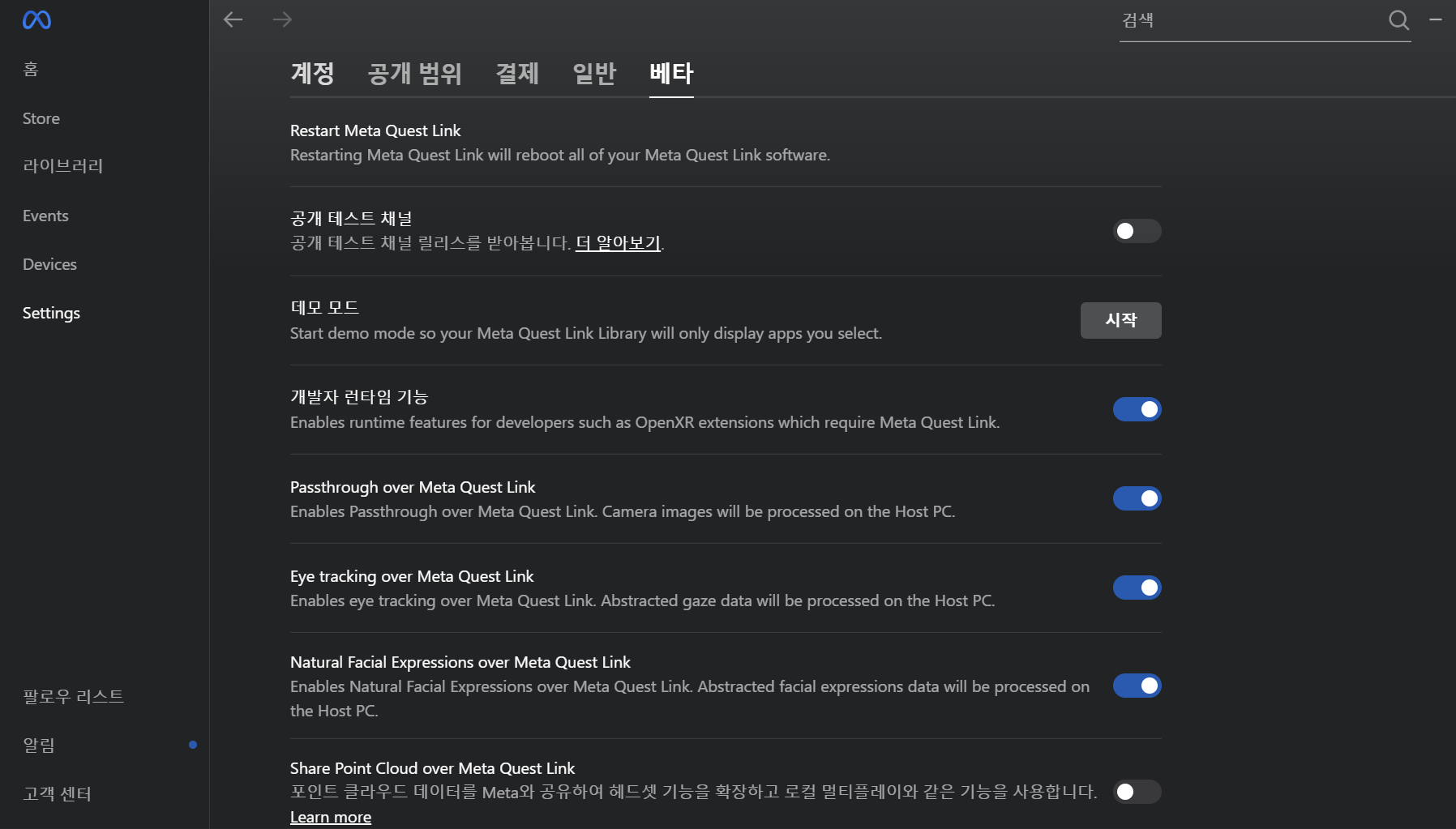Click the 공개 테스트 채널 heading
The height and width of the screenshot is (829, 1456).
pos(351,219)
